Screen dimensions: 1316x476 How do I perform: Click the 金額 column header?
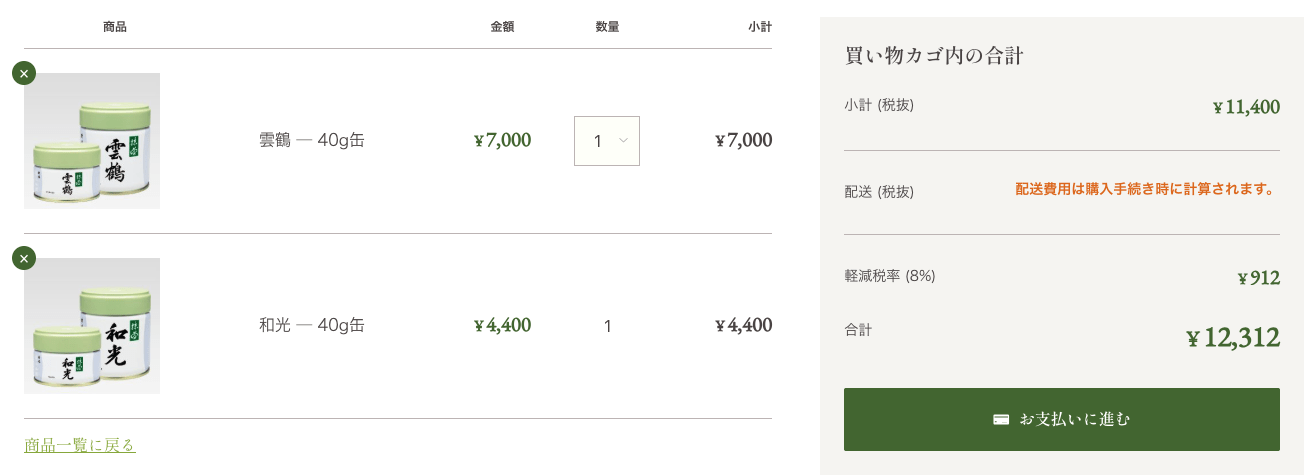[502, 27]
